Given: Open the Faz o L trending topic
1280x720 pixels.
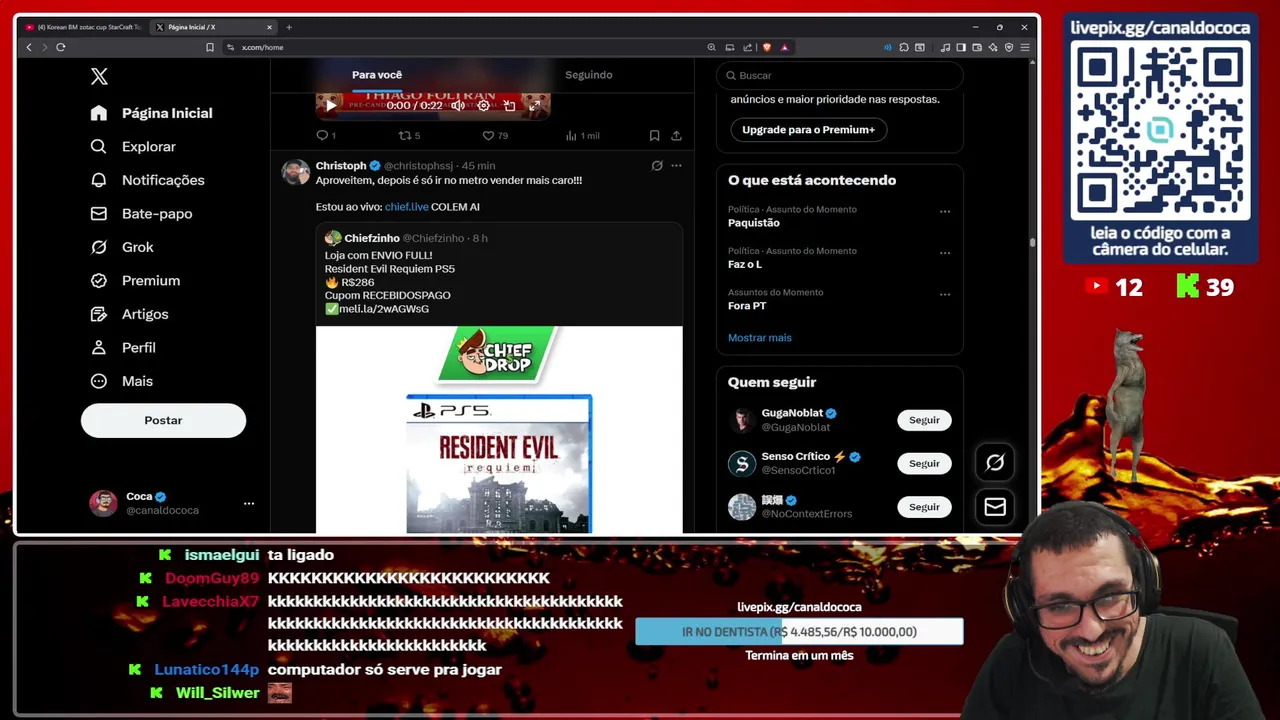Looking at the screenshot, I should [x=745, y=264].
